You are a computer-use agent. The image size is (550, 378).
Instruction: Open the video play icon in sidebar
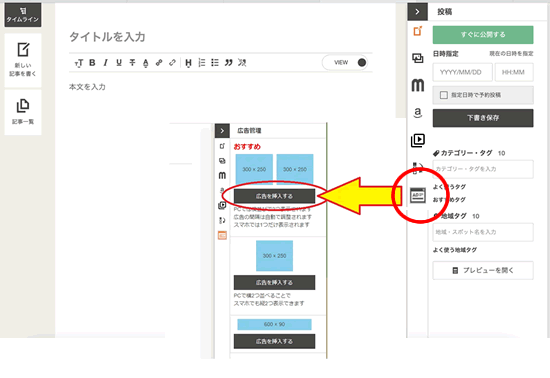click(x=418, y=140)
